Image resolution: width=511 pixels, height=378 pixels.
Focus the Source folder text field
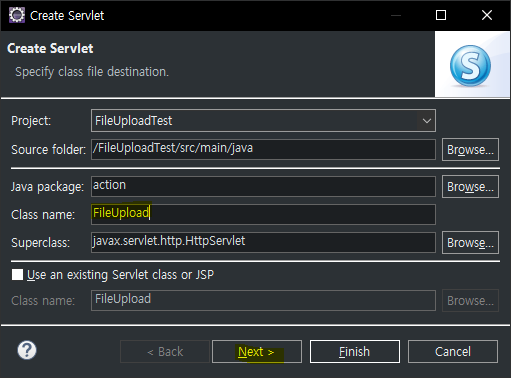tap(263, 149)
